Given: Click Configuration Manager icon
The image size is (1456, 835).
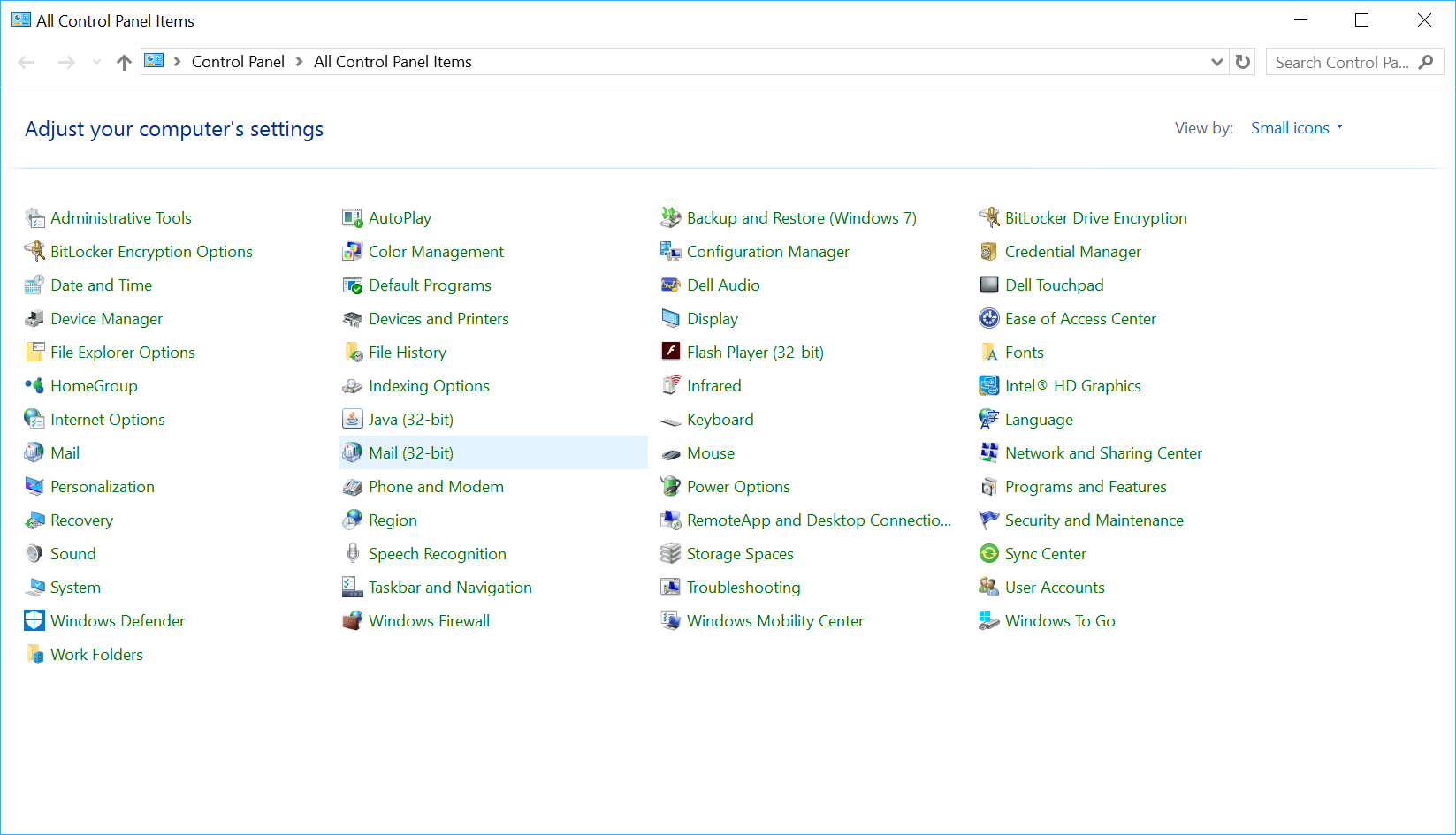Looking at the screenshot, I should (x=671, y=252).
